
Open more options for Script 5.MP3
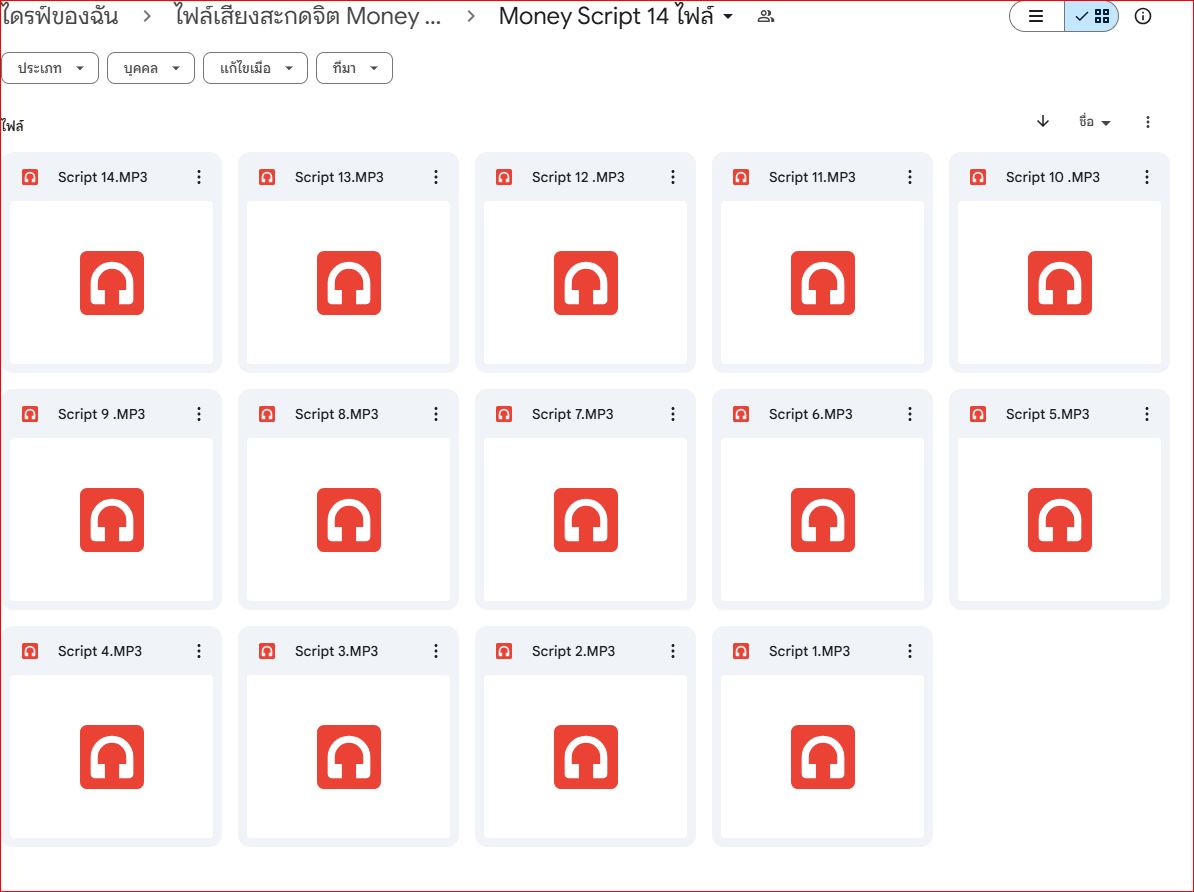(x=1146, y=414)
